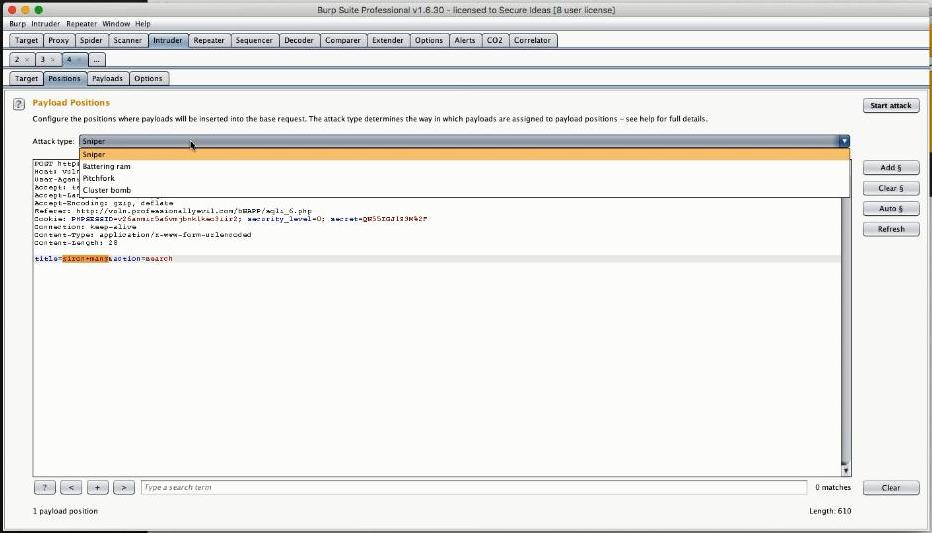This screenshot has height=533, width=932.
Task: Close Intruder attack tab 3
Action: (52, 60)
